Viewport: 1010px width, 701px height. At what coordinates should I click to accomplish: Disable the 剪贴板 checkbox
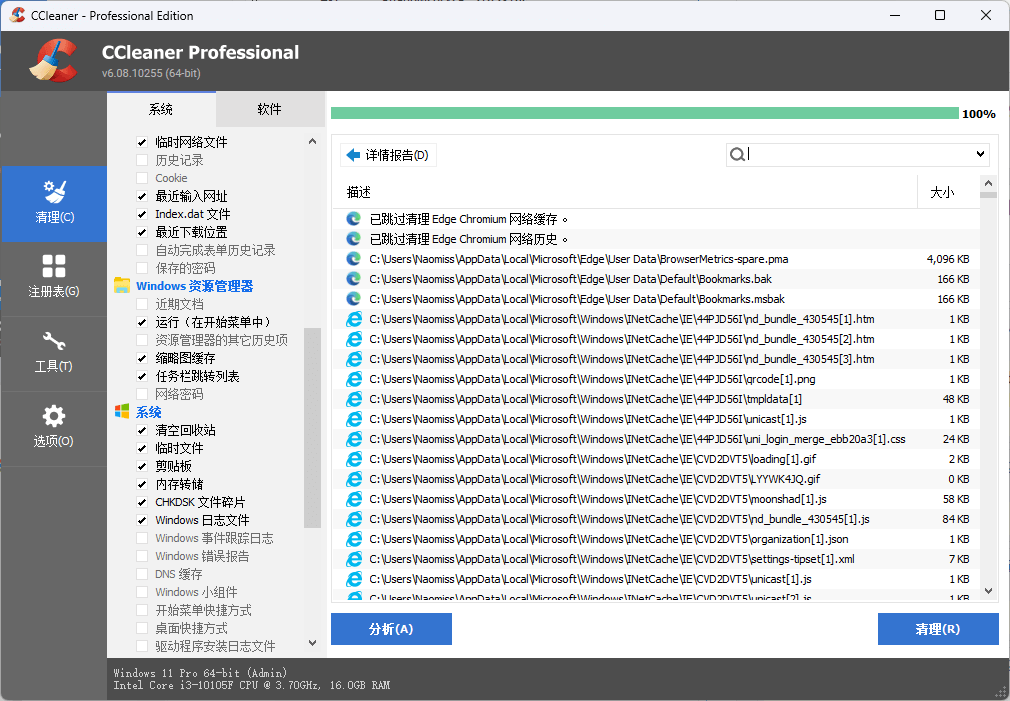click(x=142, y=465)
